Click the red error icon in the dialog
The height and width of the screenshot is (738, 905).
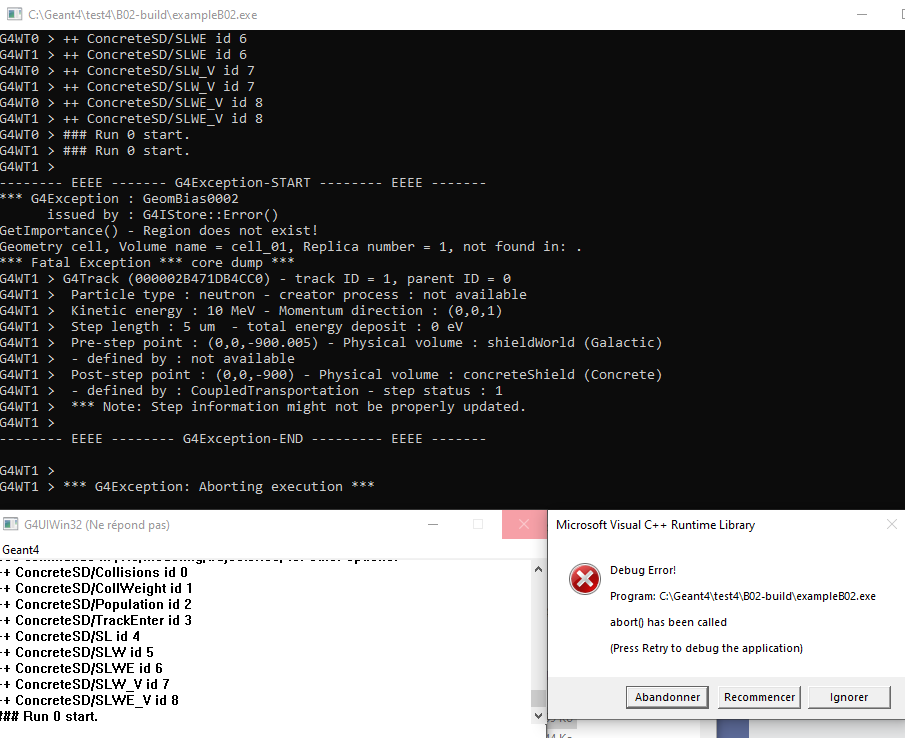585,579
